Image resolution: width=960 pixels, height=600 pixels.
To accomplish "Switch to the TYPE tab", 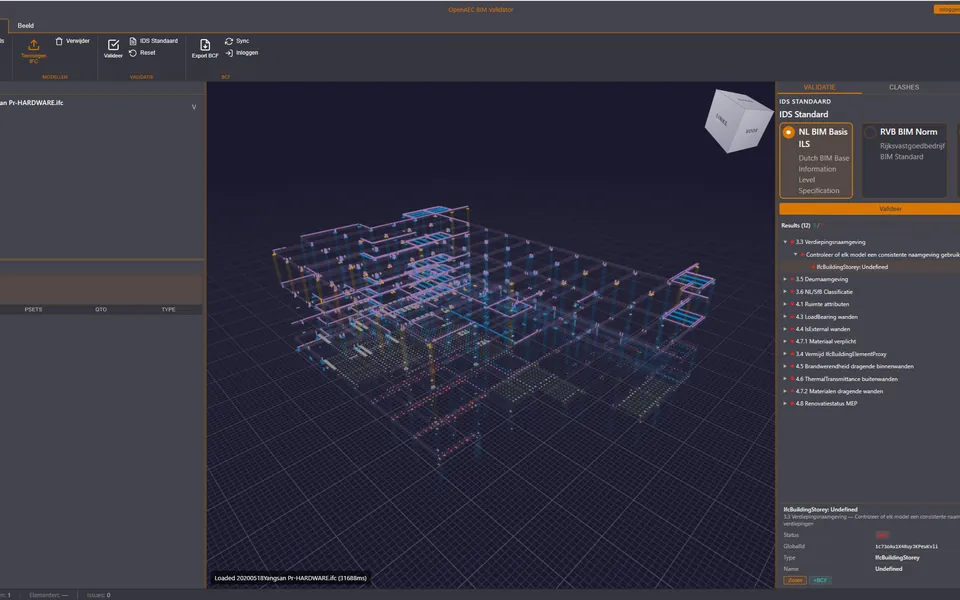I will [x=168, y=310].
